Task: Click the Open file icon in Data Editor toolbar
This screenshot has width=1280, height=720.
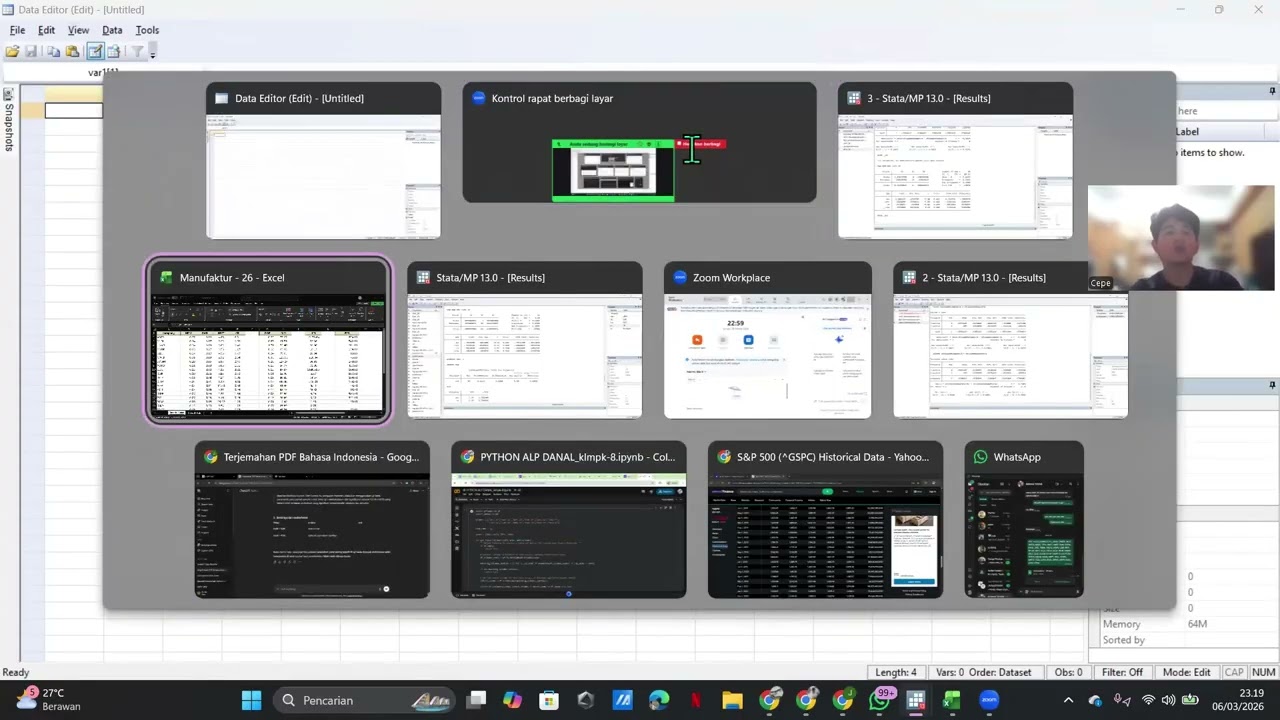Action: click(12, 51)
